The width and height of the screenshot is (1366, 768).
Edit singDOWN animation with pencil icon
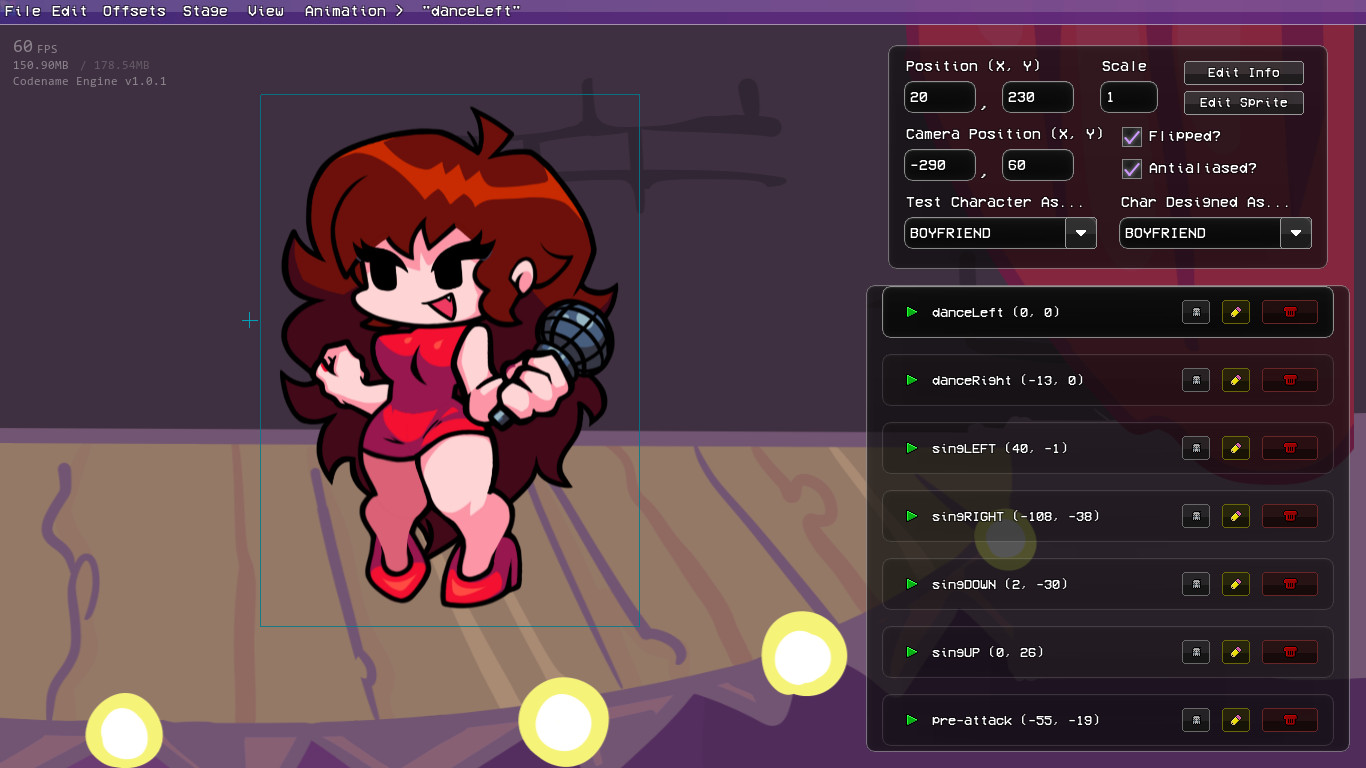1236,584
